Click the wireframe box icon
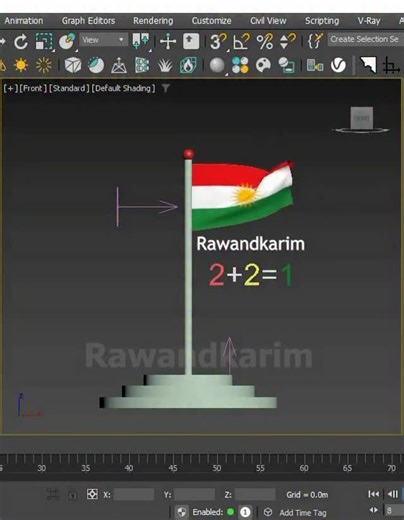 tap(73, 65)
